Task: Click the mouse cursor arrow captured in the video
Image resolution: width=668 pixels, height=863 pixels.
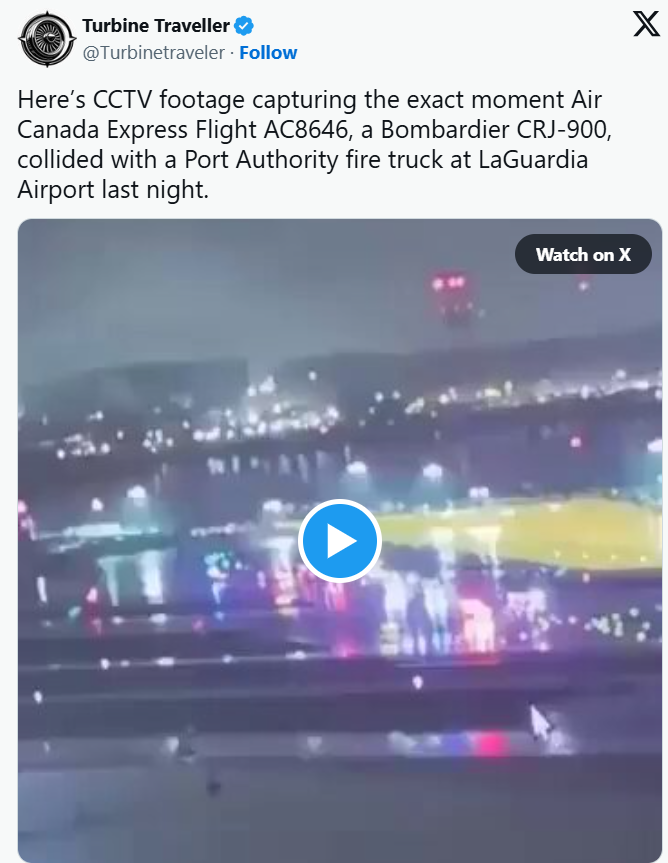Action: point(540,723)
